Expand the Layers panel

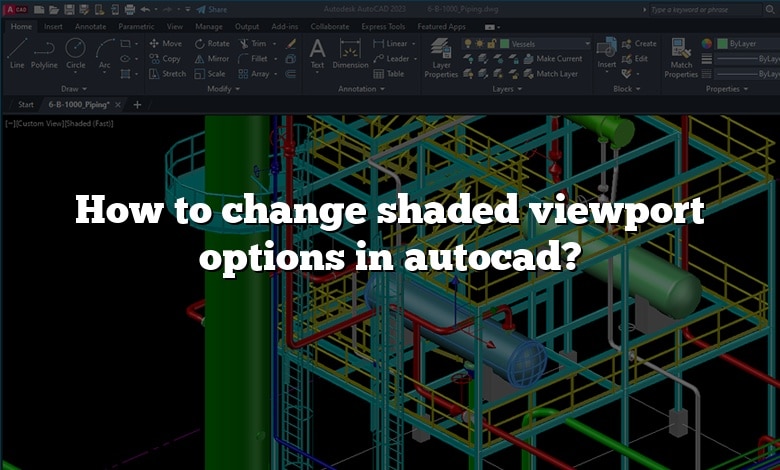(507, 89)
